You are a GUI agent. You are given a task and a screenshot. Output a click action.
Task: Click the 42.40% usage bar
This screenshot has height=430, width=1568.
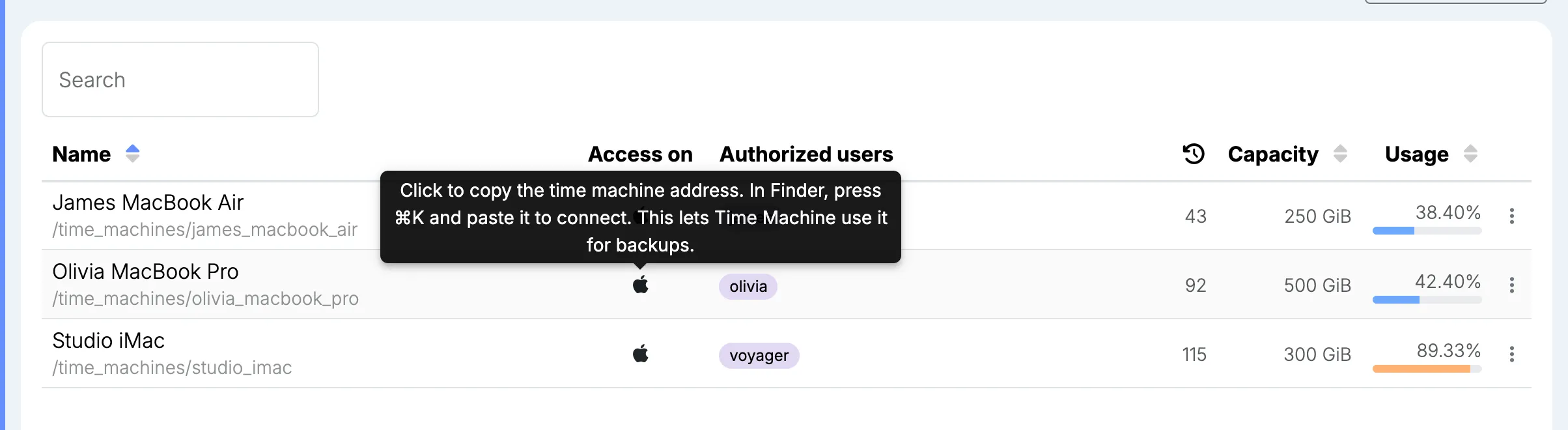[1427, 300]
